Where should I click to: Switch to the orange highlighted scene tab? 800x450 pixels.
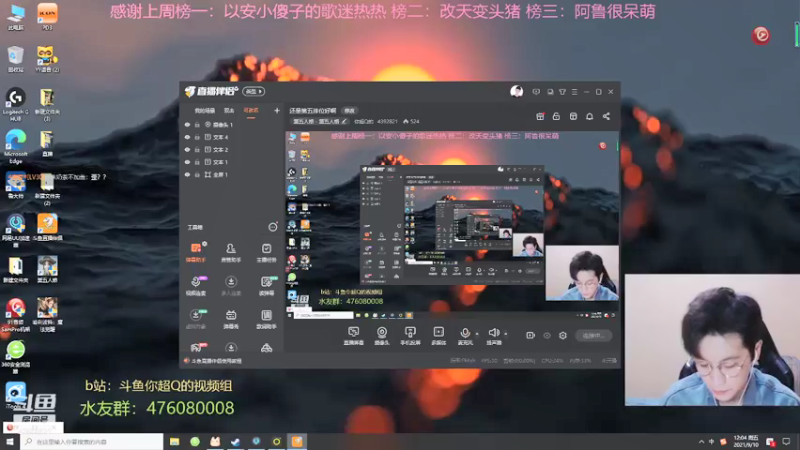[x=251, y=110]
